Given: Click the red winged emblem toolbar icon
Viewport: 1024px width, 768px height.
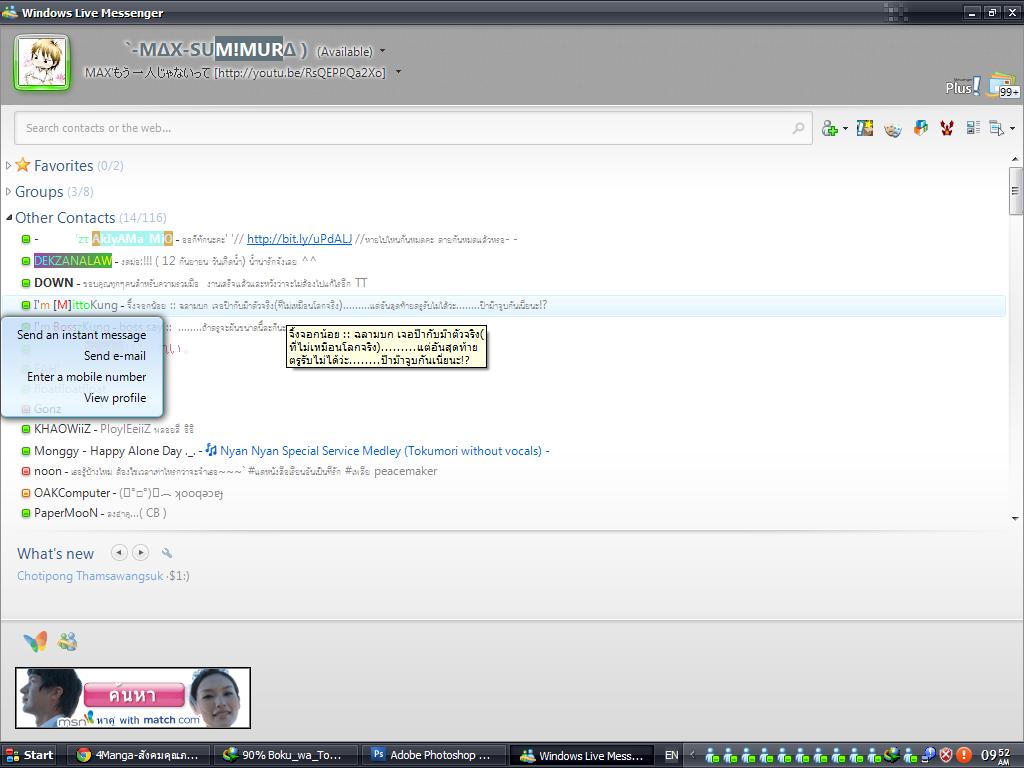Looking at the screenshot, I should [946, 128].
